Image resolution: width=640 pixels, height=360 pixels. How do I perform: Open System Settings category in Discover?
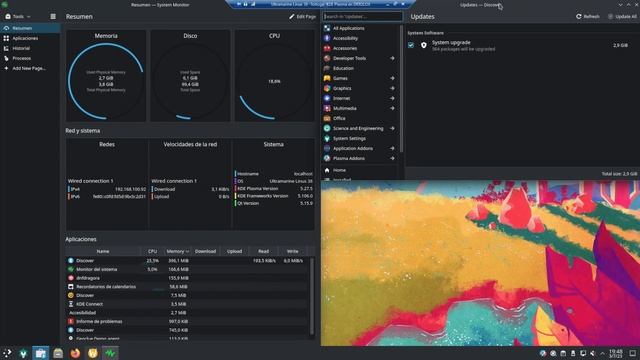coord(360,138)
